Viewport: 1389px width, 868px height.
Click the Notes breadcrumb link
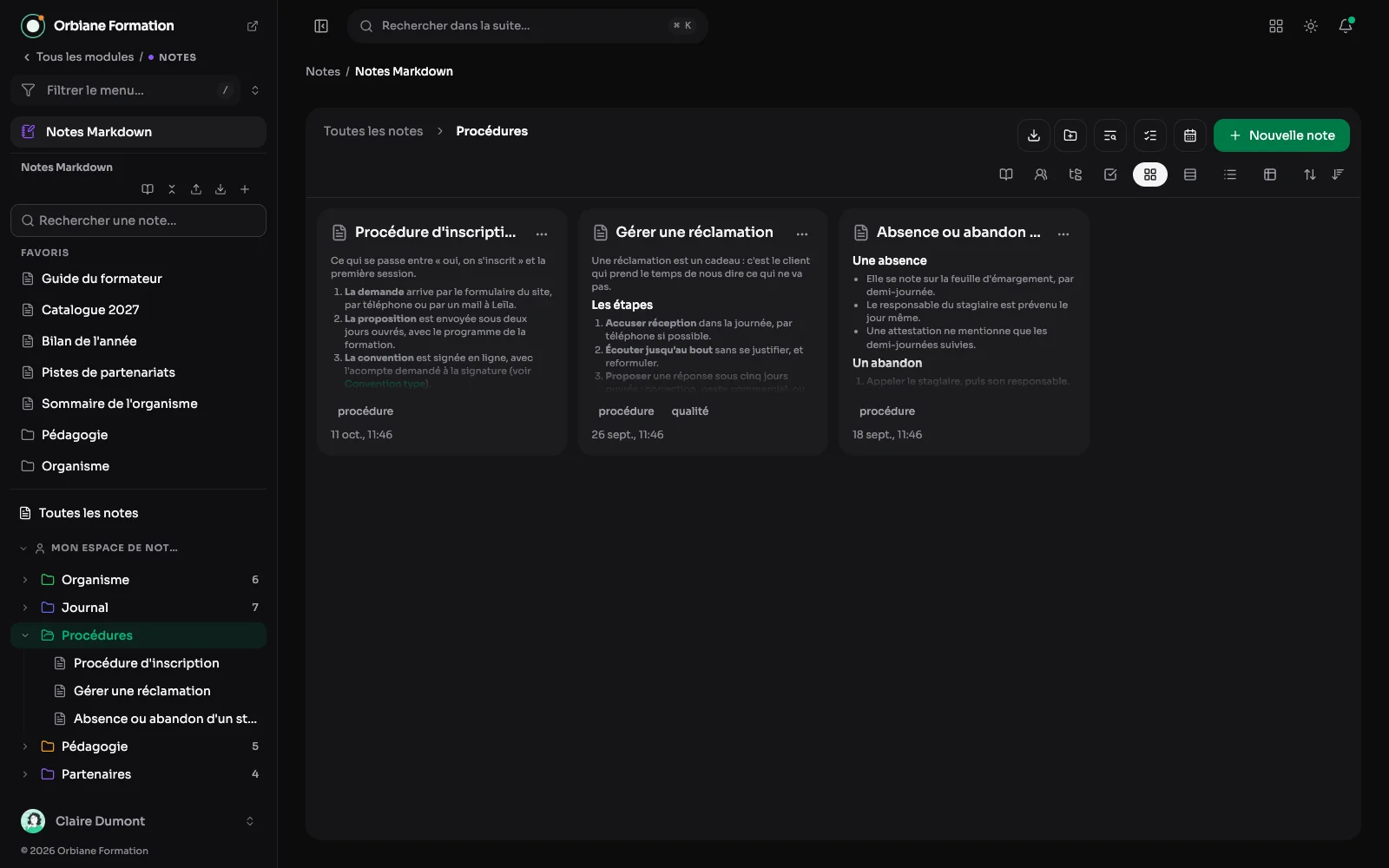323,71
